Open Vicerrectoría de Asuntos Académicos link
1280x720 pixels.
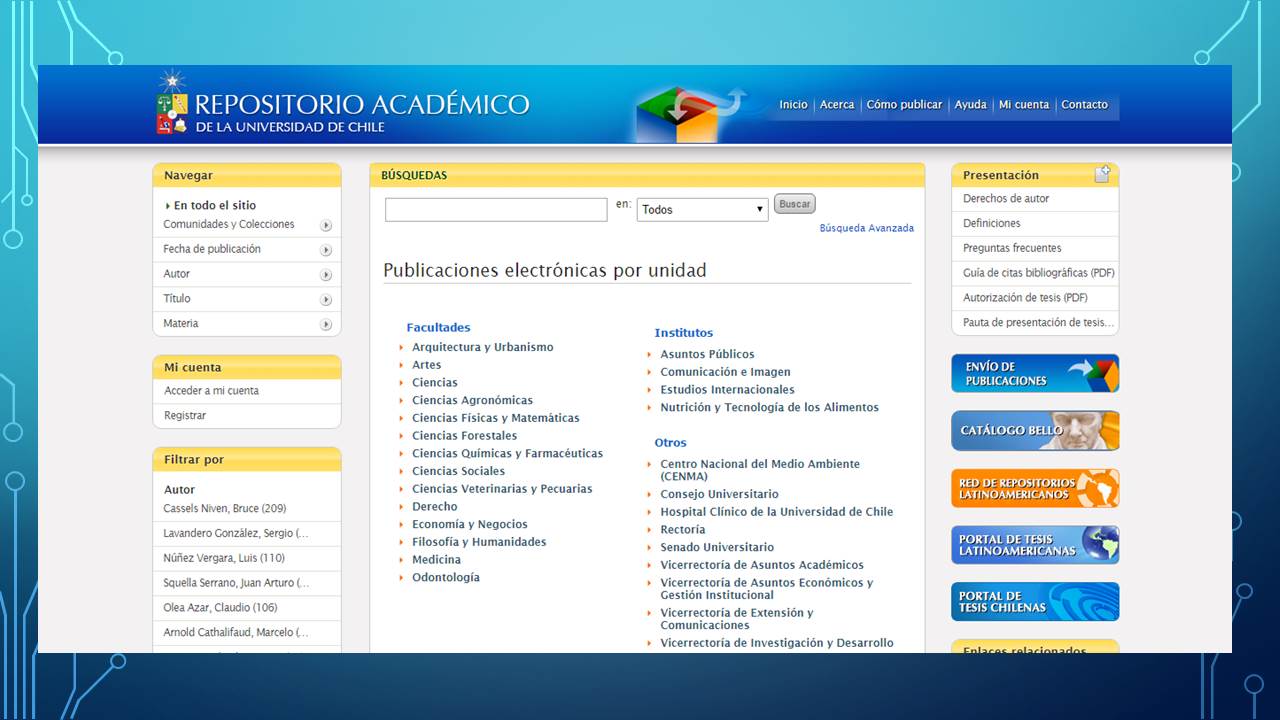[762, 565]
